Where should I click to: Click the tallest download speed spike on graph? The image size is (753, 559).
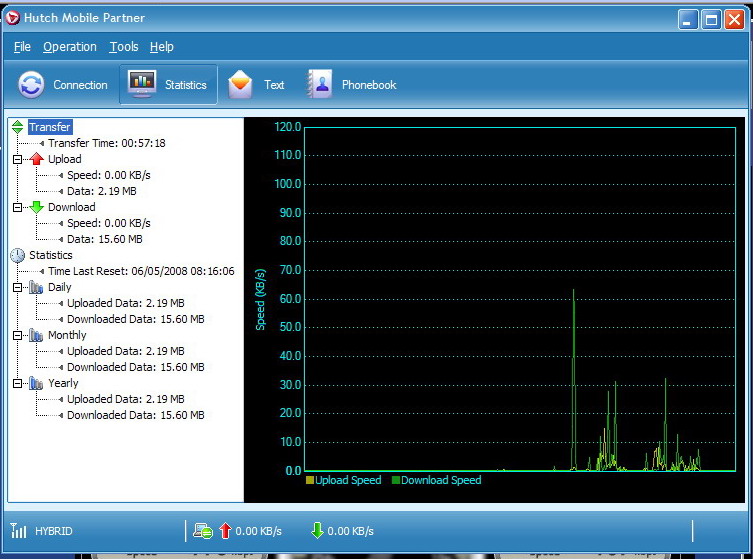click(573, 379)
